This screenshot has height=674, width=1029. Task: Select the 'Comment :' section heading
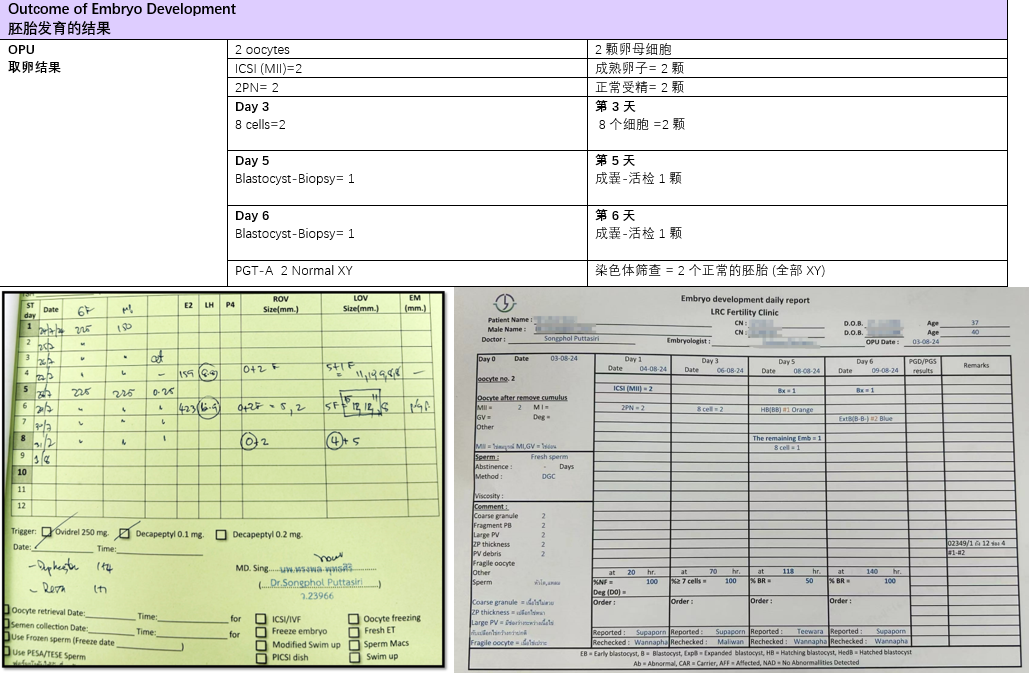(490, 507)
